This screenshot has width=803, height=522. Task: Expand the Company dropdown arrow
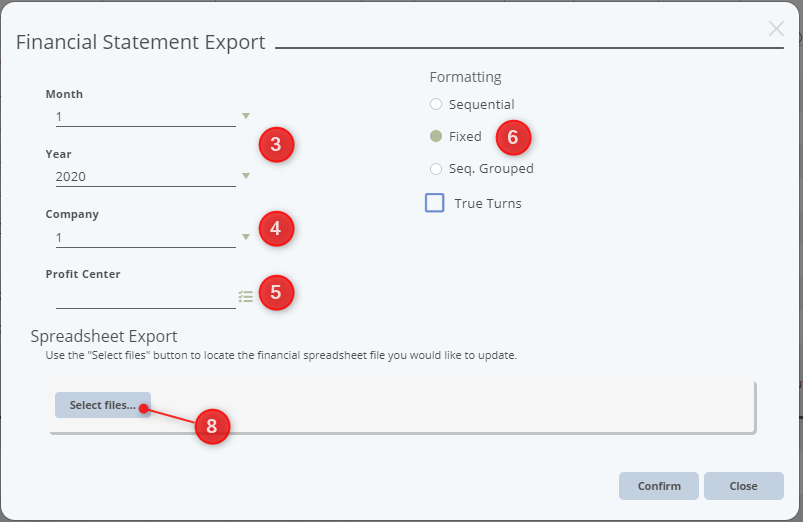(246, 237)
